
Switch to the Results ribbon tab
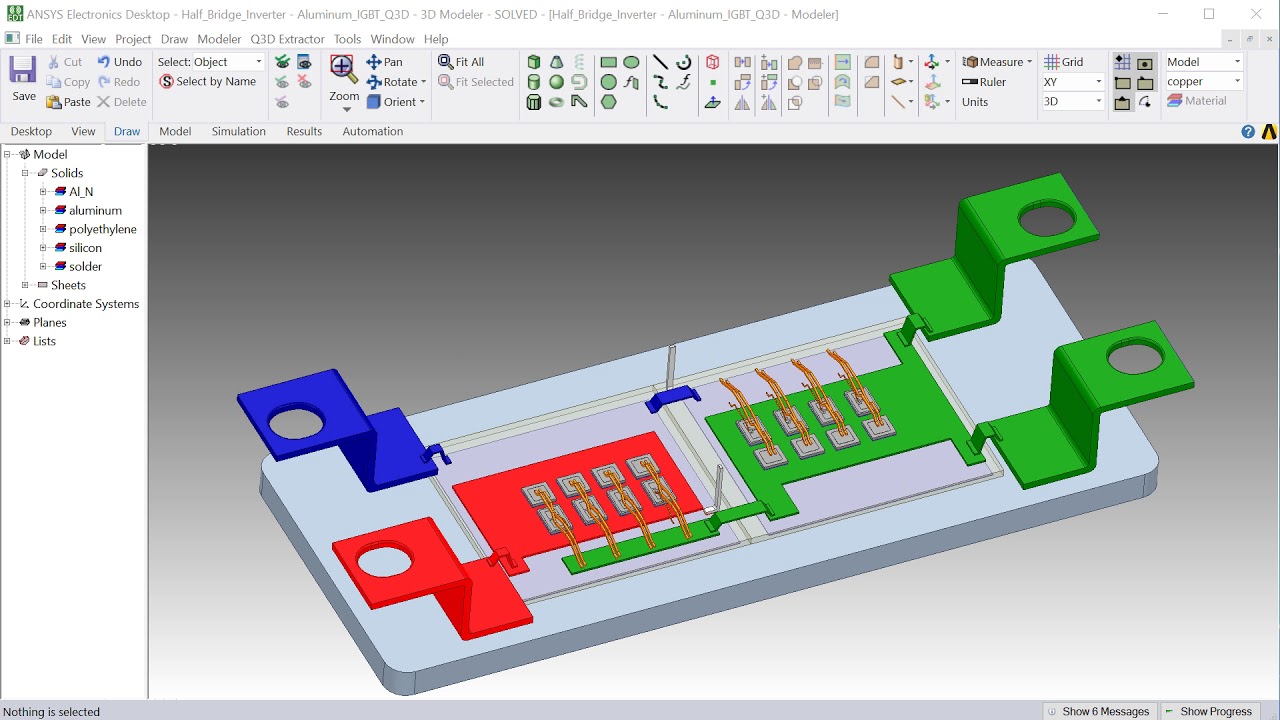pos(304,131)
